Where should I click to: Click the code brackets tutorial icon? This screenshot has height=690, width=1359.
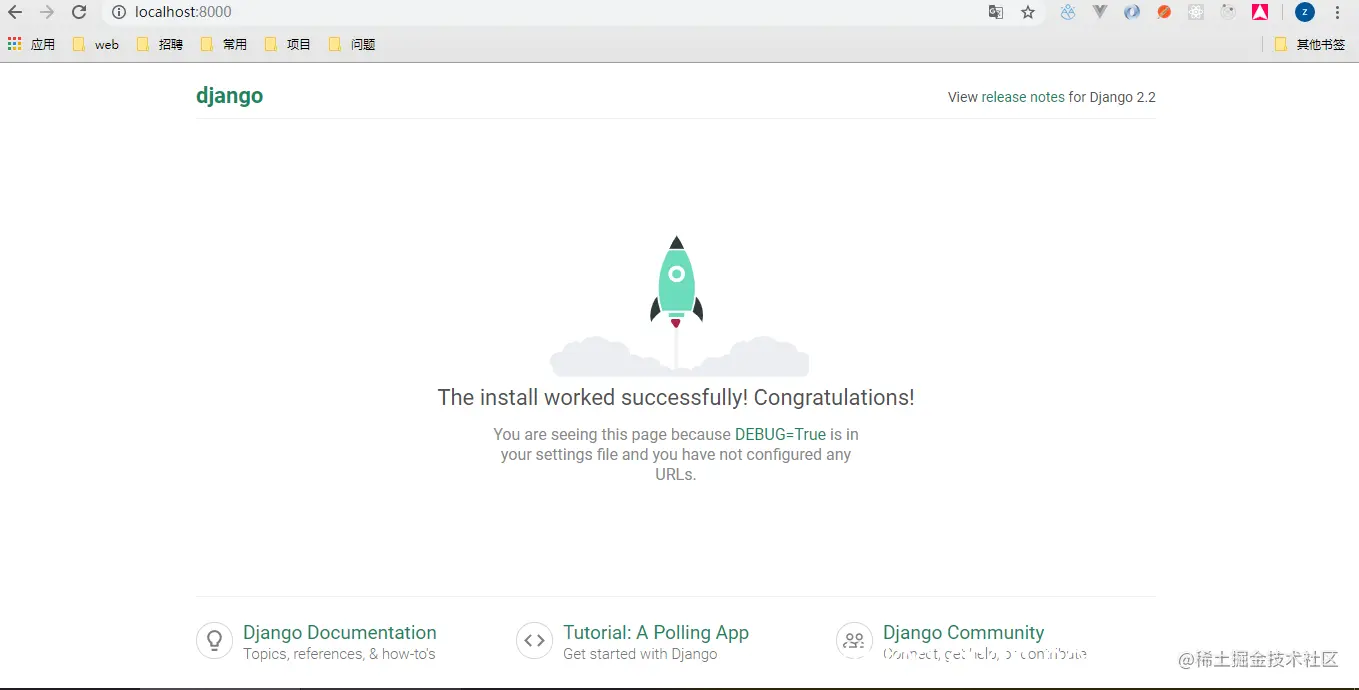coord(534,640)
